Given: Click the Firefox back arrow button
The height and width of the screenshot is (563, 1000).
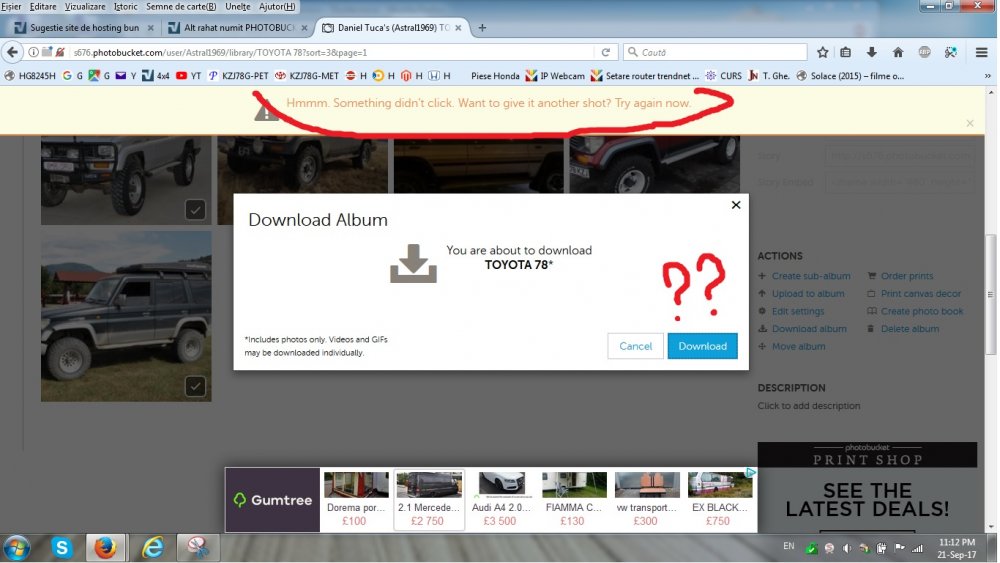Looking at the screenshot, I should coord(13,52).
